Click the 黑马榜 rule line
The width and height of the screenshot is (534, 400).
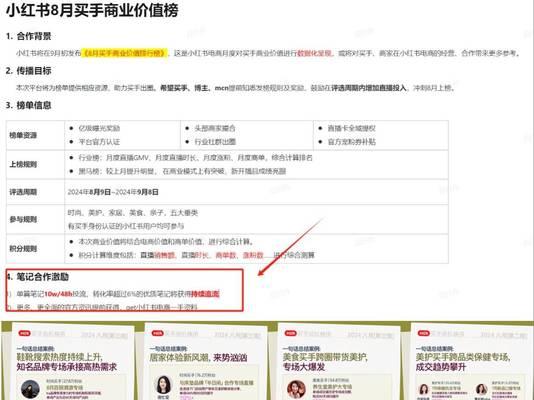[x=182, y=171]
